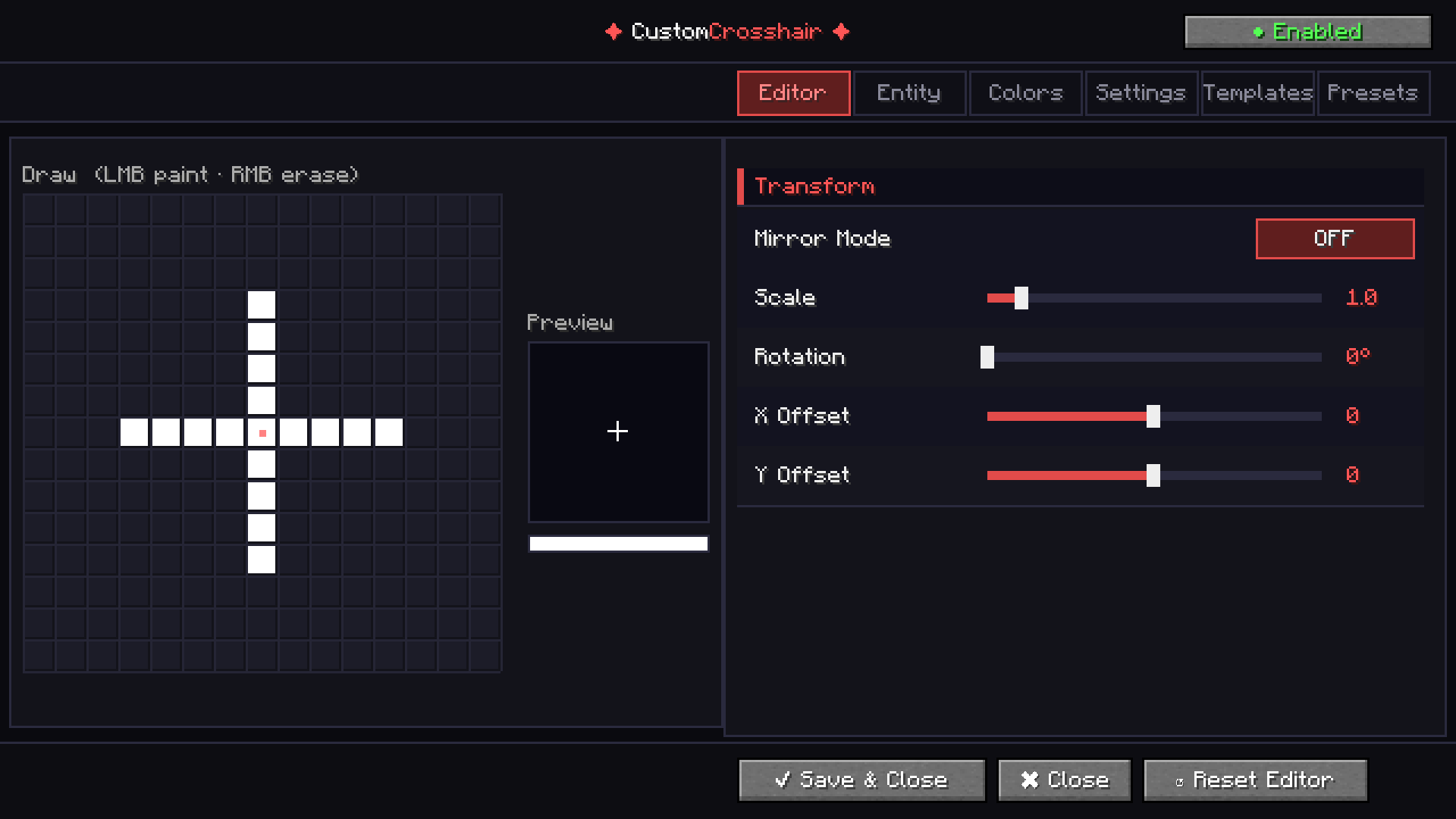Click the Transform section header
This screenshot has width=1456, height=819.
tap(1081, 187)
